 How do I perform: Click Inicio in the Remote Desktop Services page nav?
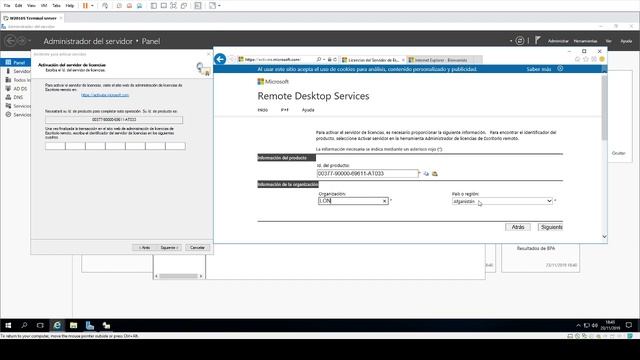[262, 110]
